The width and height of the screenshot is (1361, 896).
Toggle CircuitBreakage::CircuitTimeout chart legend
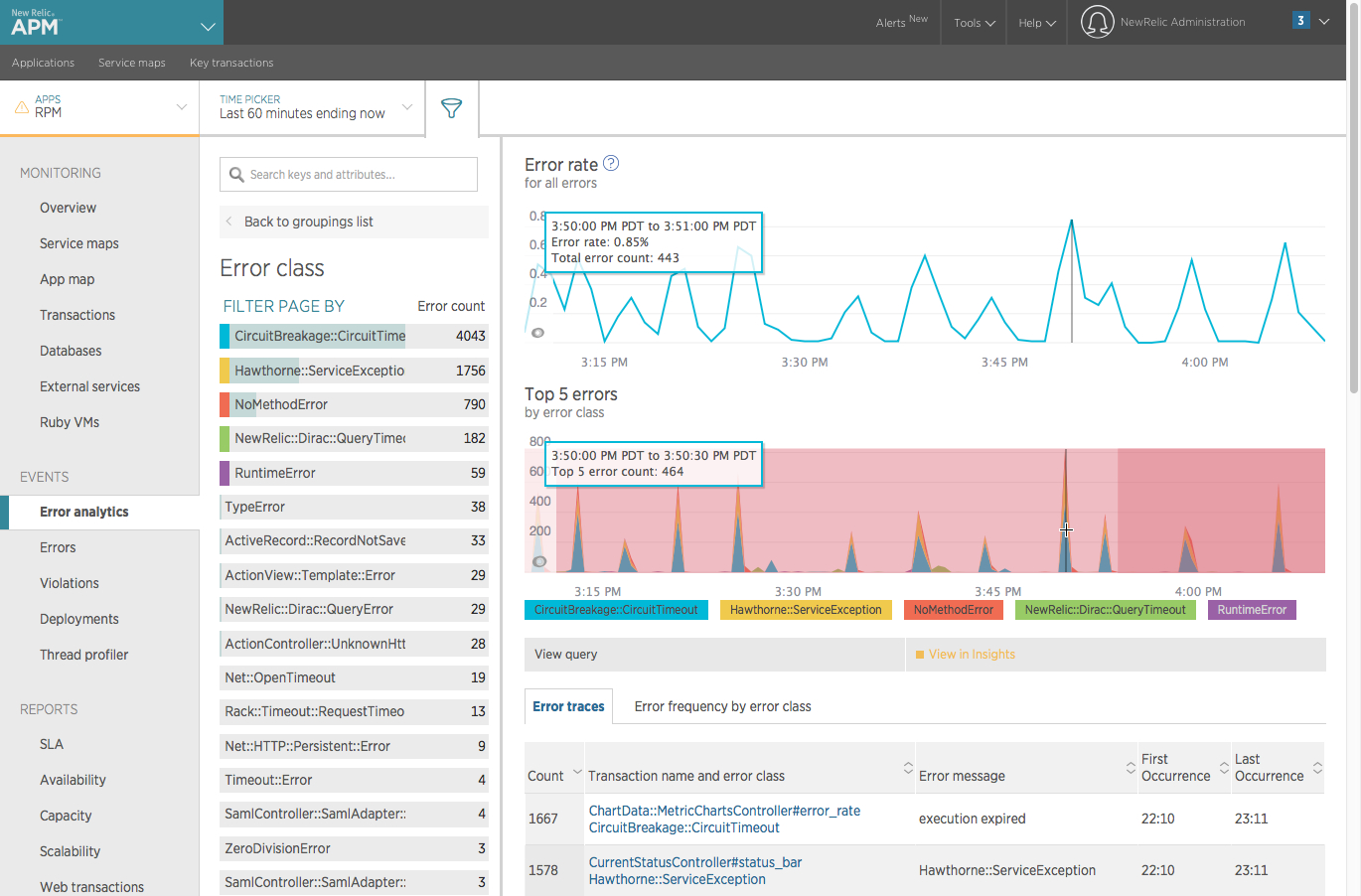click(x=616, y=610)
